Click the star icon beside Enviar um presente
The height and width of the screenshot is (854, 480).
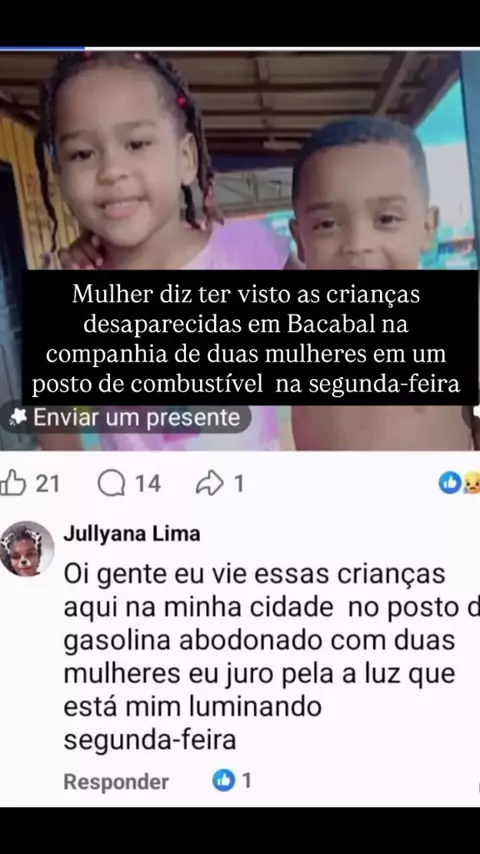[19, 418]
